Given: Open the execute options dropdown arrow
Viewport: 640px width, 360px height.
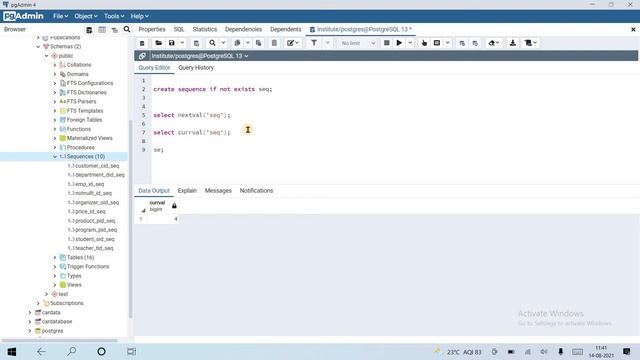Looking at the screenshot, I should point(410,43).
